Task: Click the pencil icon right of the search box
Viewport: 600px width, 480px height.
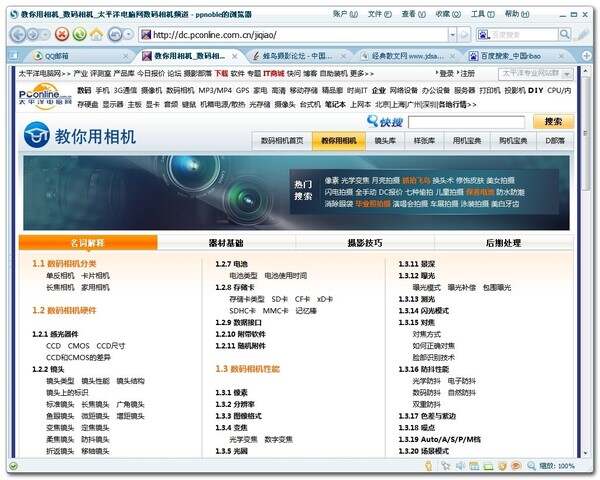Action: (583, 34)
